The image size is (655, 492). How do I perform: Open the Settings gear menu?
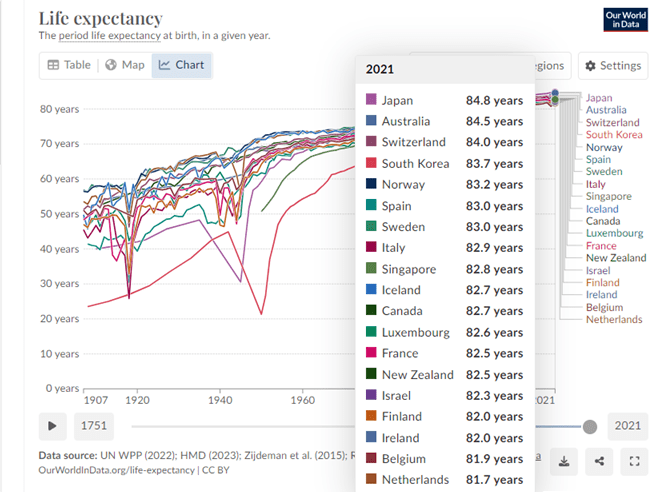pyautogui.click(x=613, y=66)
